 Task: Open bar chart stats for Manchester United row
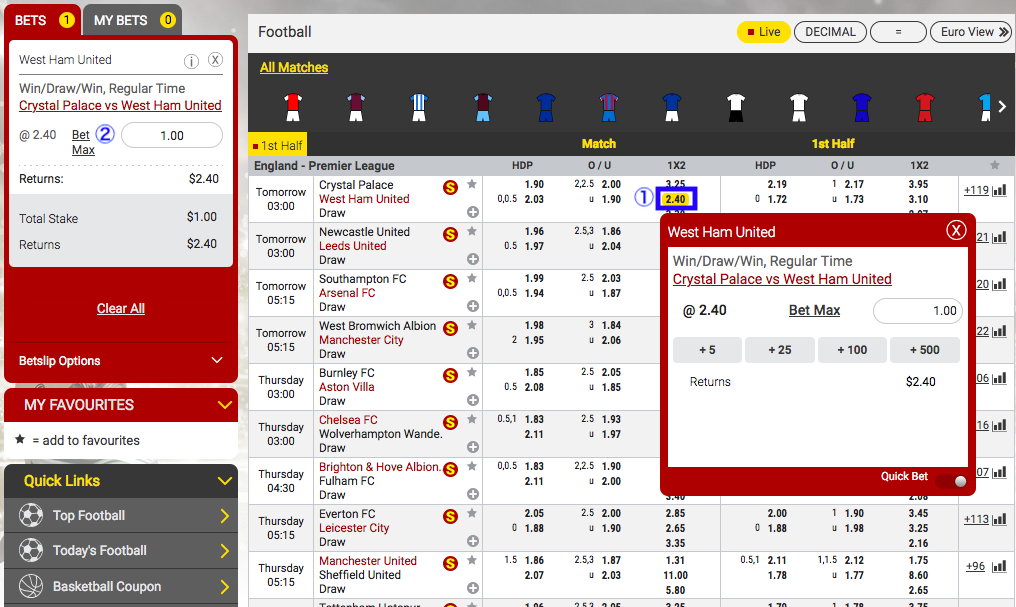[x=1000, y=566]
